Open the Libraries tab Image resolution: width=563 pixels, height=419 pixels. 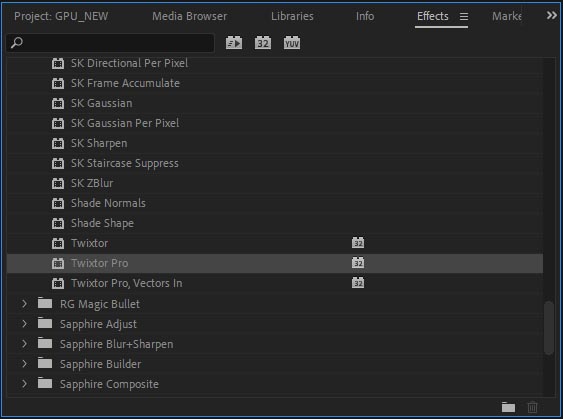(x=292, y=16)
